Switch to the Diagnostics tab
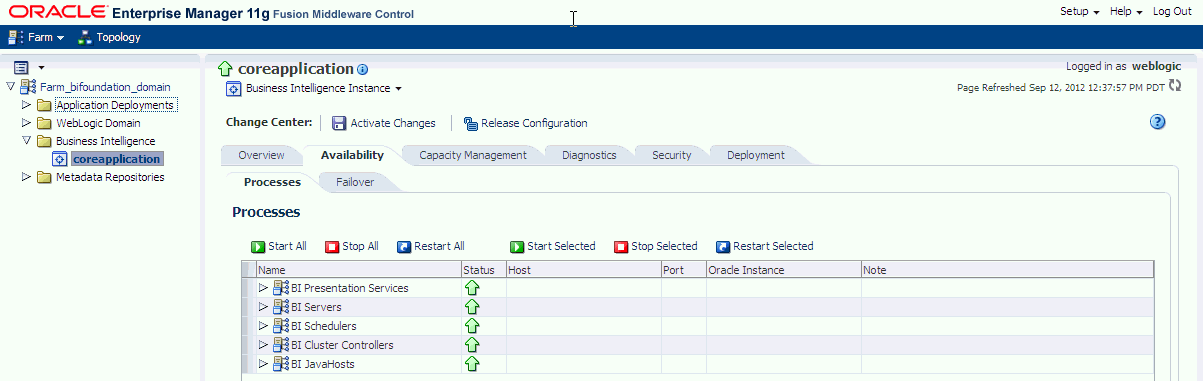1203x381 pixels. click(589, 155)
